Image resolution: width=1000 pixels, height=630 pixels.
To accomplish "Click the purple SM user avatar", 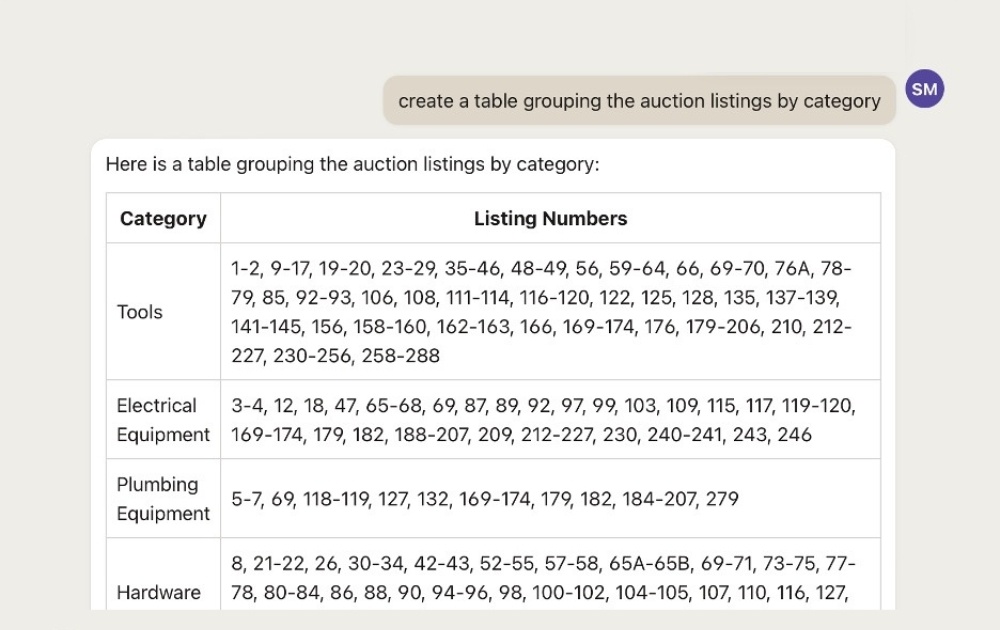I will click(x=924, y=89).
